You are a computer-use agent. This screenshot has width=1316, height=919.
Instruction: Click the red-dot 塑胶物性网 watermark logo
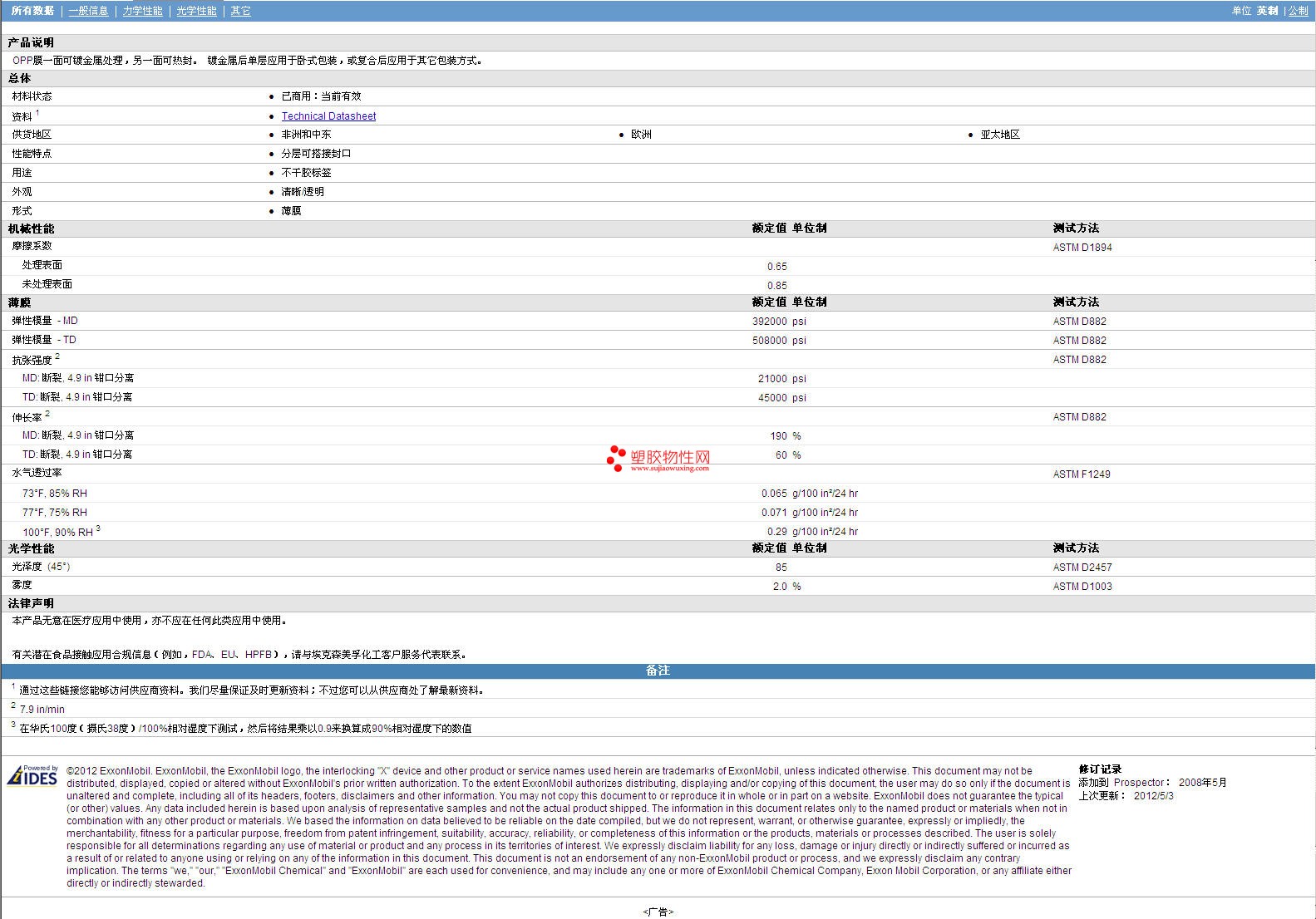click(658, 458)
